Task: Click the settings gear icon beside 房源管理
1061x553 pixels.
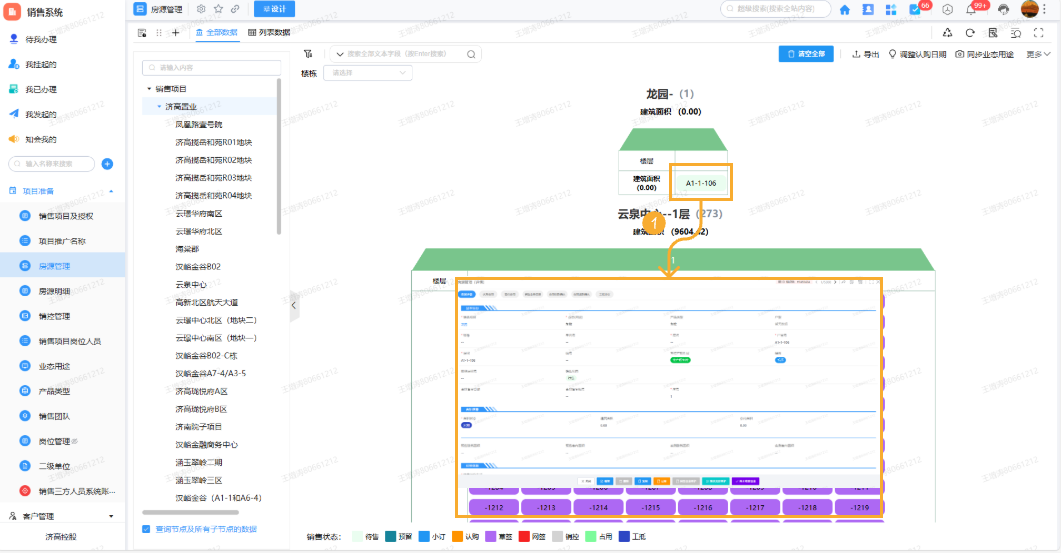Action: (x=201, y=9)
